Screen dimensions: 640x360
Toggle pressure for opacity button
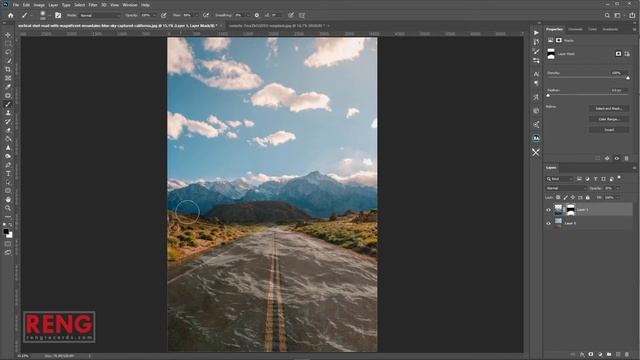164,15
